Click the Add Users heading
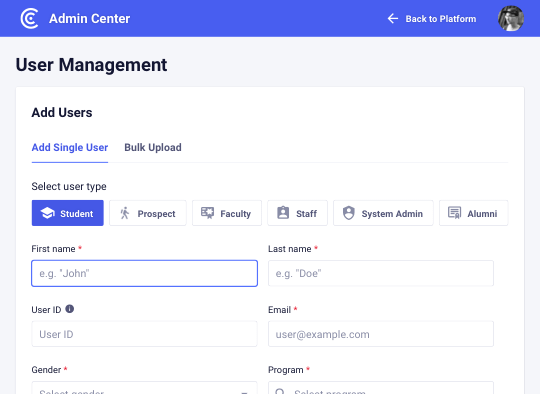This screenshot has width=540, height=394. (x=62, y=113)
